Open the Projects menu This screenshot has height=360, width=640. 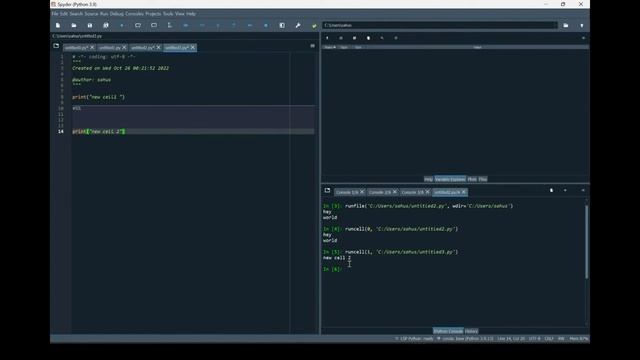pos(153,14)
